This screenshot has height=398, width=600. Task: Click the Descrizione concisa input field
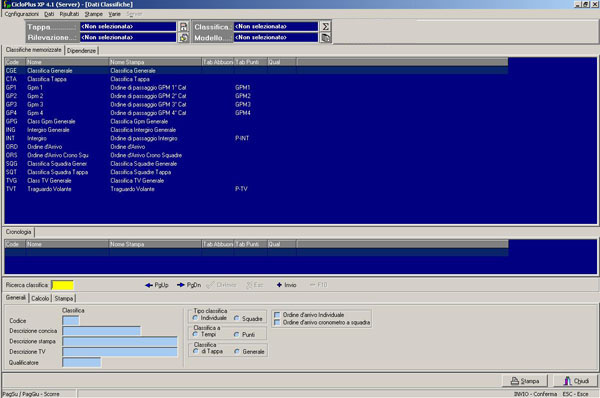click(x=101, y=331)
